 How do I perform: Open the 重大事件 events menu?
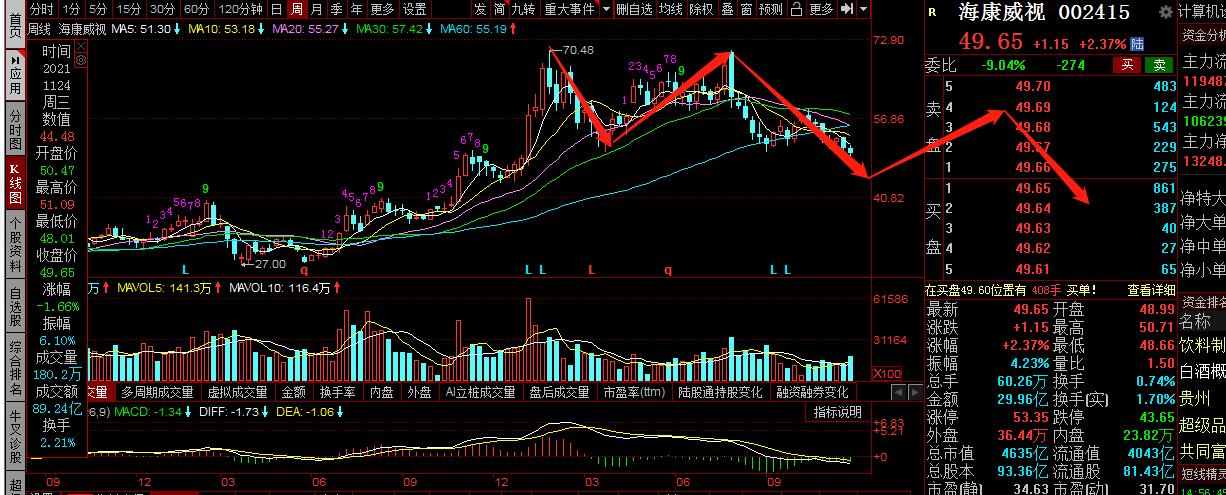[569, 9]
